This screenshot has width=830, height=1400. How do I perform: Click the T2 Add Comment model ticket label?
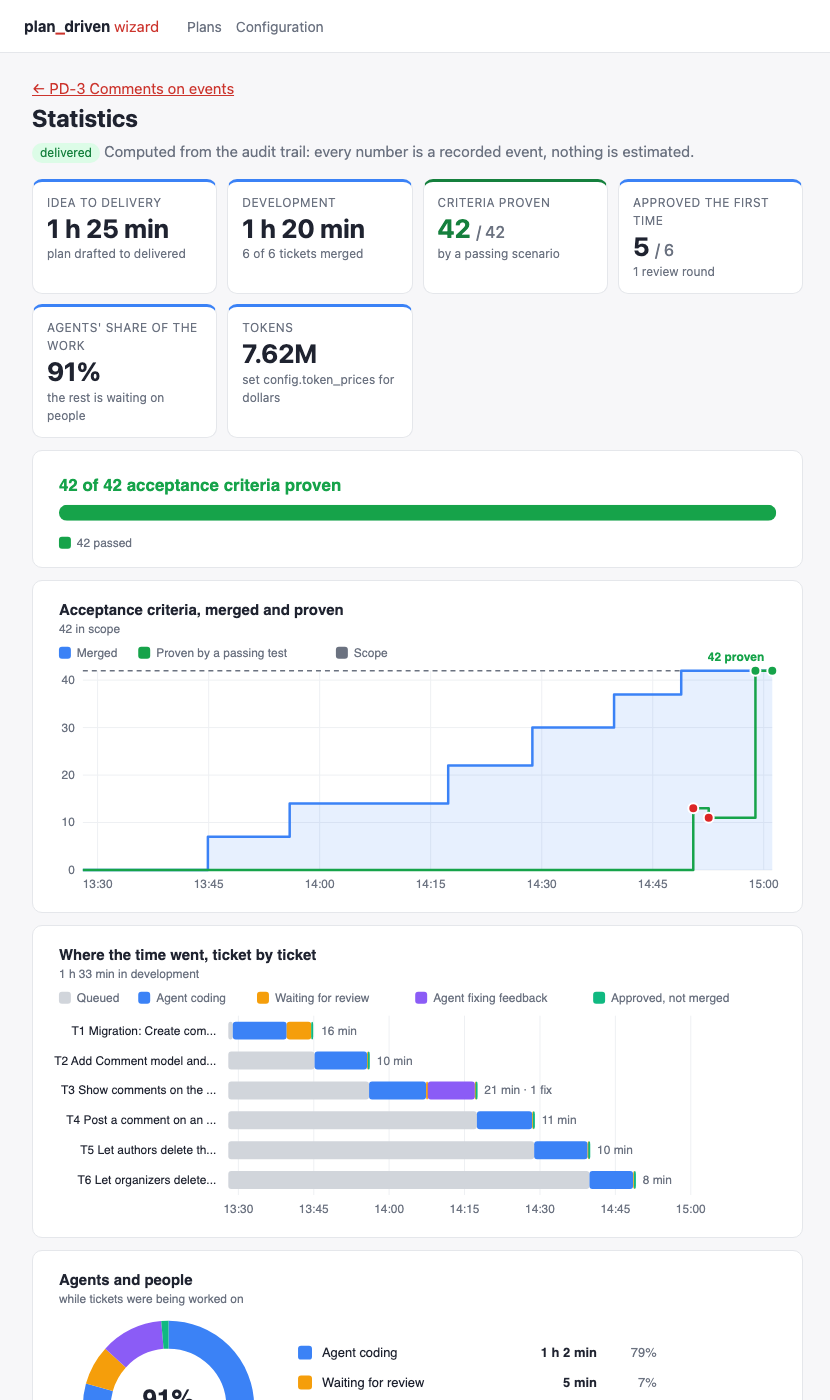[136, 1061]
